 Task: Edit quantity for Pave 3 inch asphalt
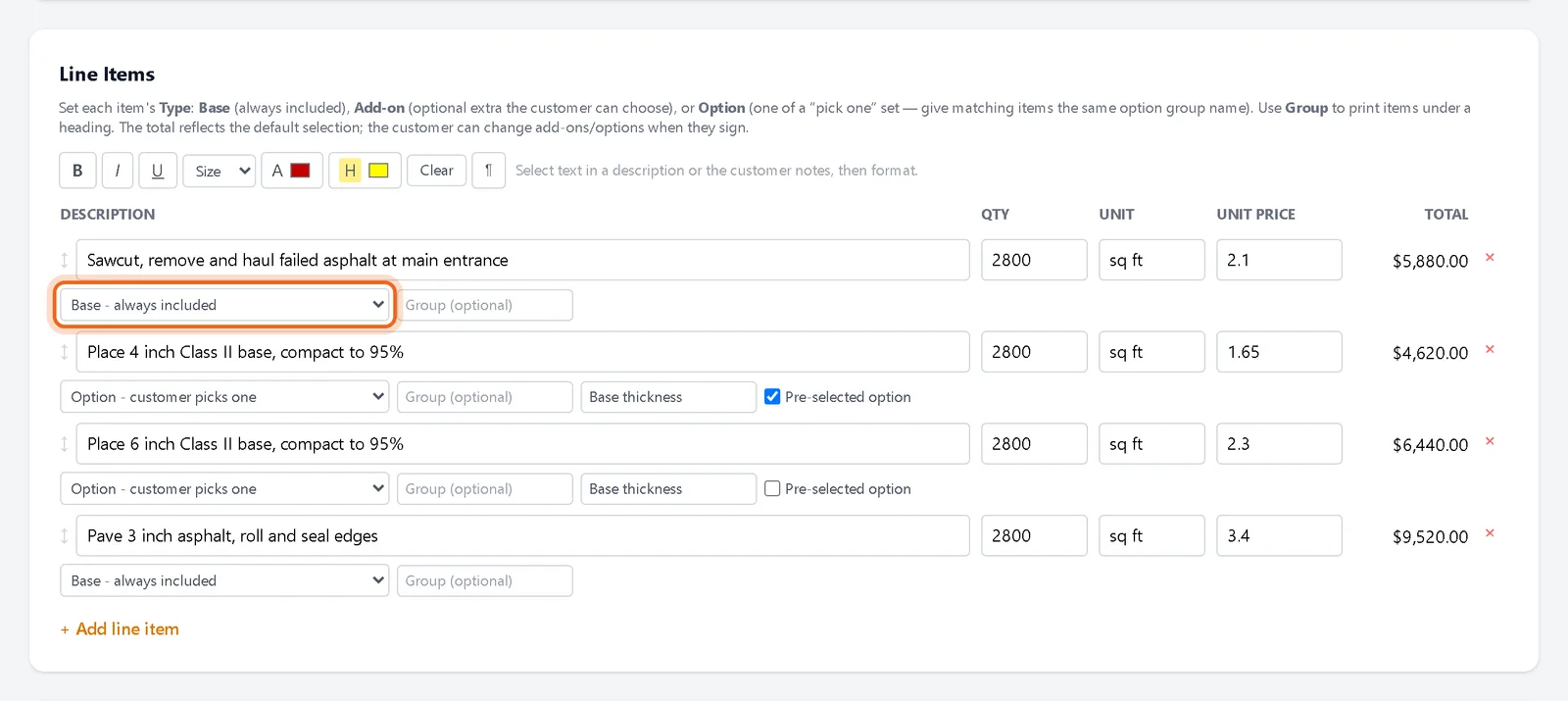click(x=1034, y=536)
